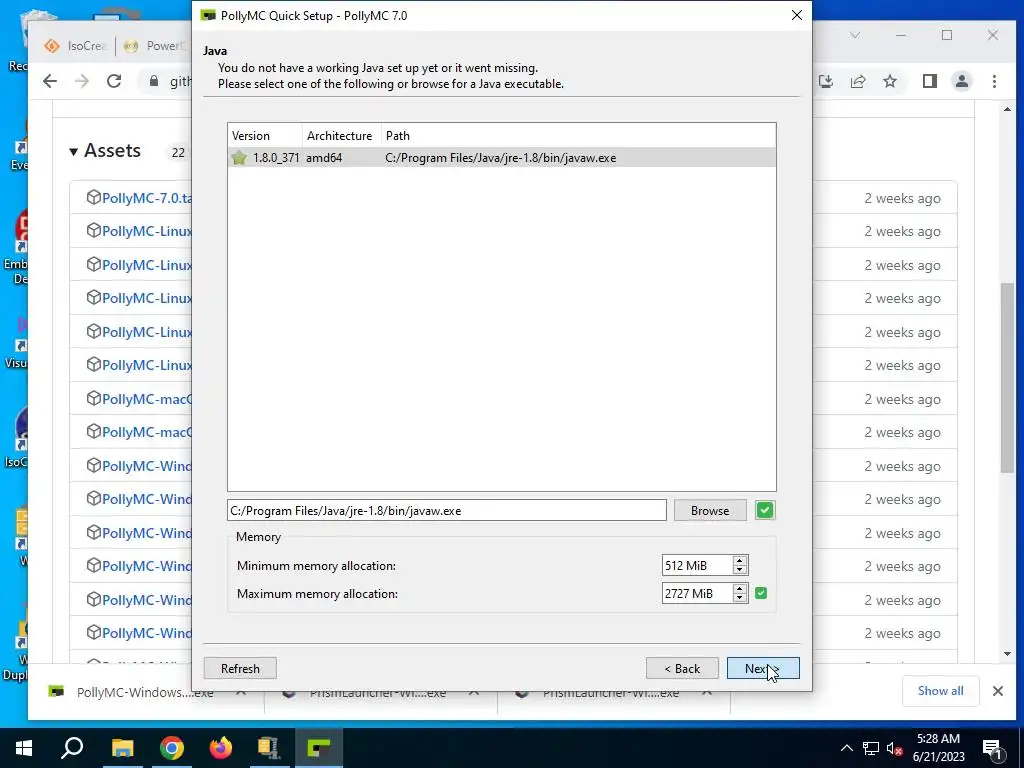Show hidden system tray icons
1024x768 pixels.
846,748
